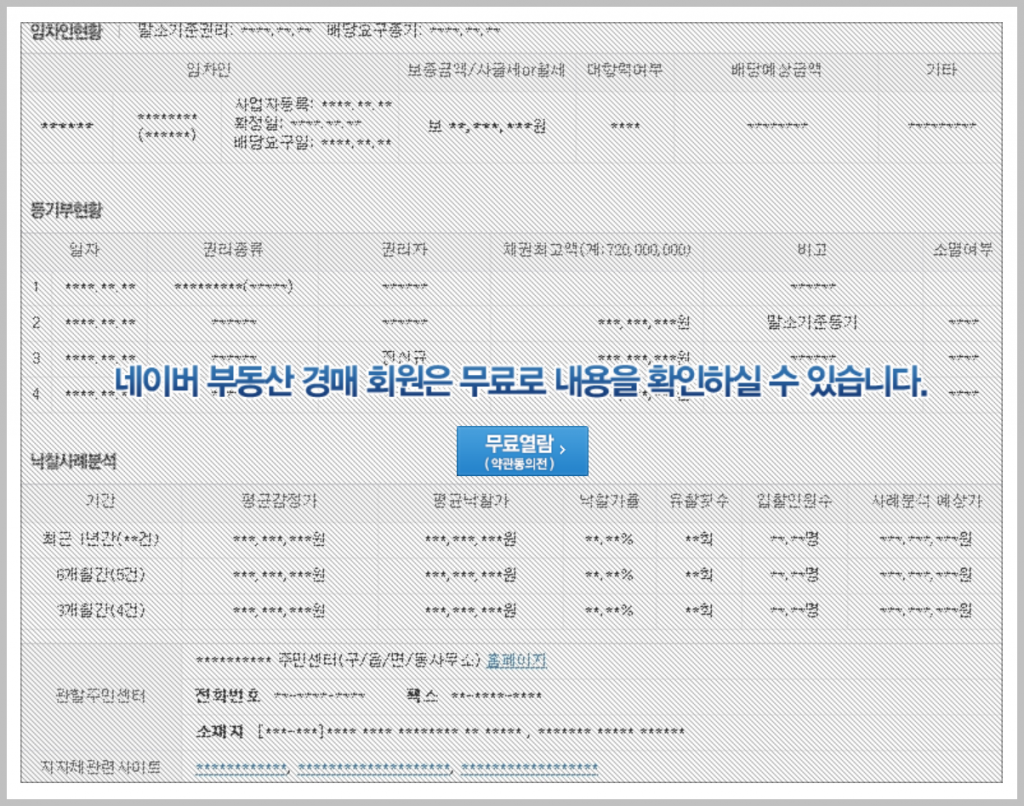
Task: Click the 확정일 date line
Action: click(x=298, y=123)
